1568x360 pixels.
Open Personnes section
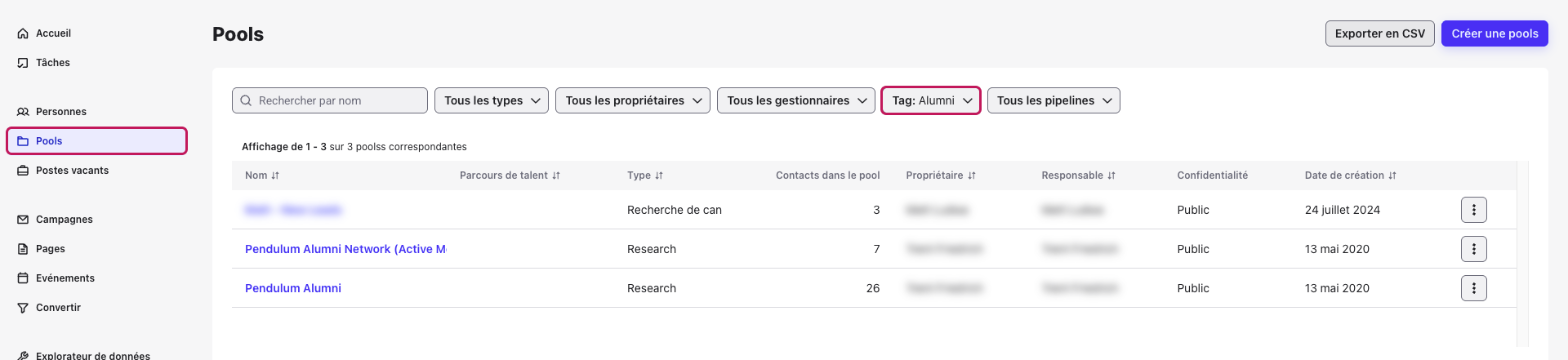pos(61,111)
